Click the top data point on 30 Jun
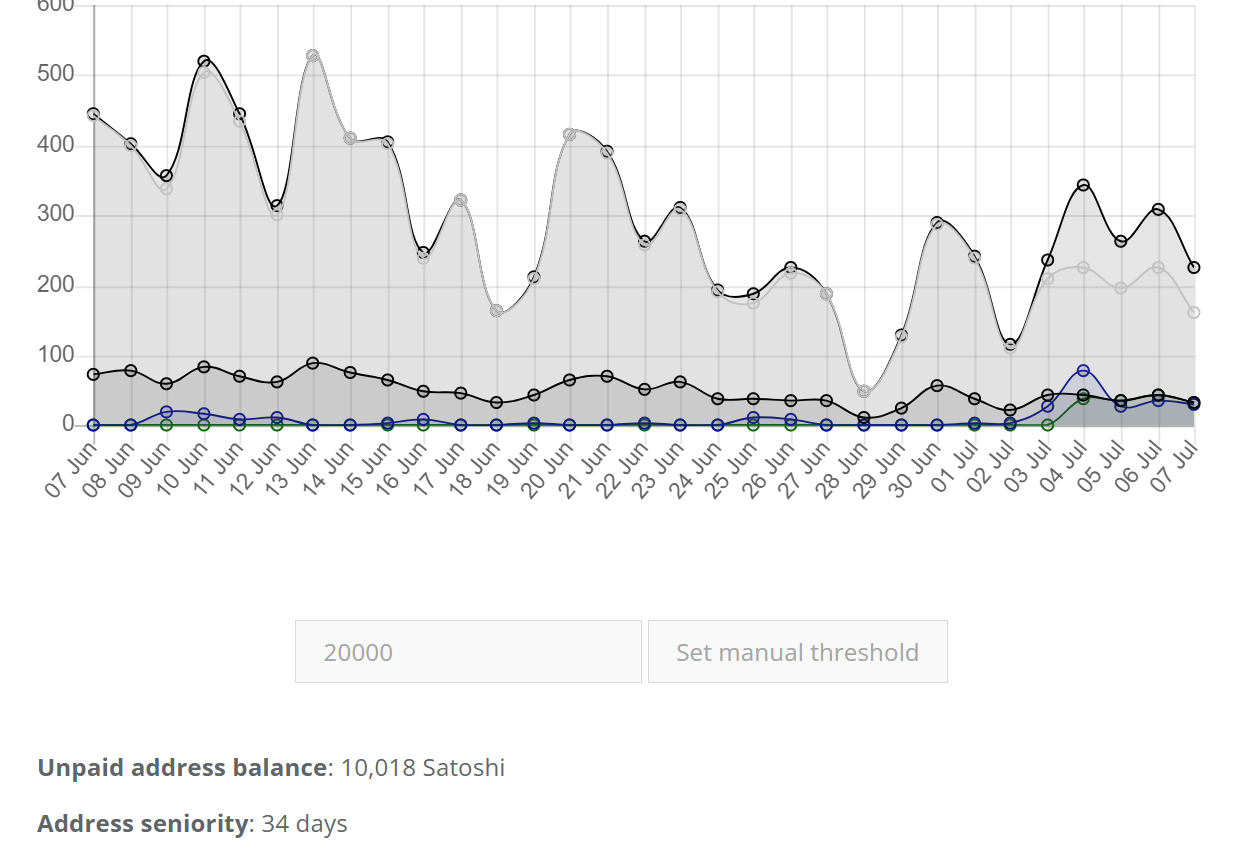The image size is (1236, 846). (937, 223)
